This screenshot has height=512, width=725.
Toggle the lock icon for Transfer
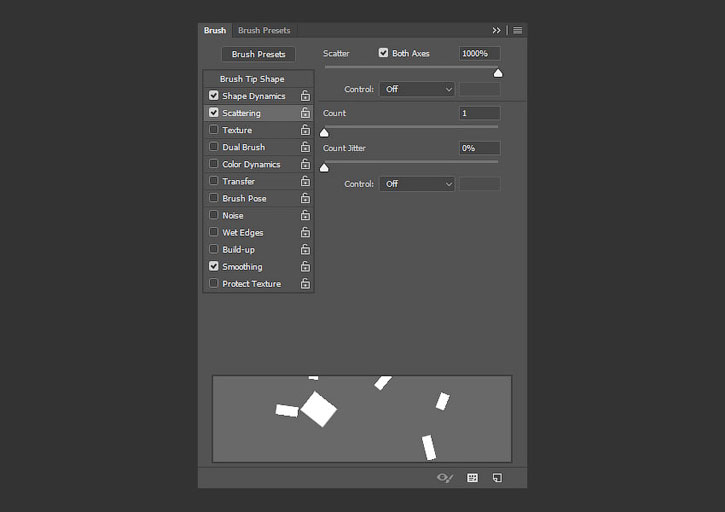(x=305, y=181)
